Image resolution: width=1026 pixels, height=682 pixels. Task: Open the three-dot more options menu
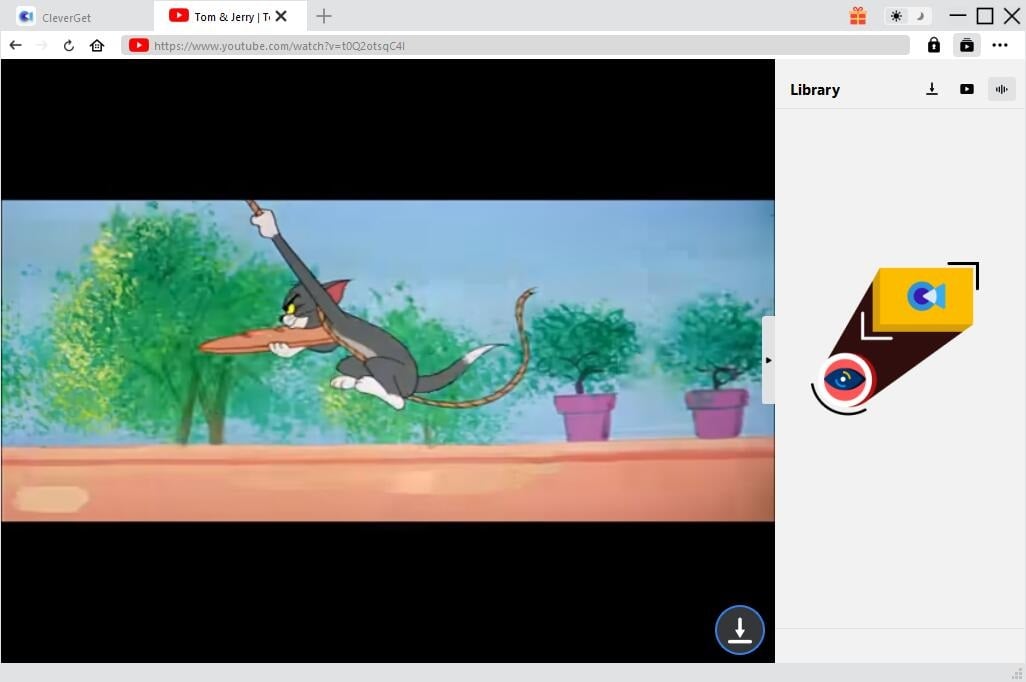(1000, 45)
